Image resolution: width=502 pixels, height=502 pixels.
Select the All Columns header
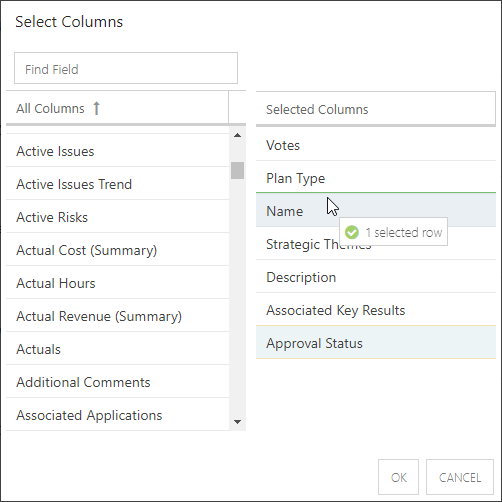tap(117, 108)
